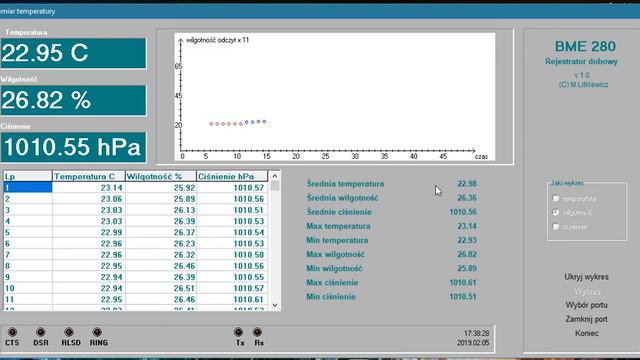Click the time 17:38:28 in status bar
Screen dimensions: 640x360
476,333
